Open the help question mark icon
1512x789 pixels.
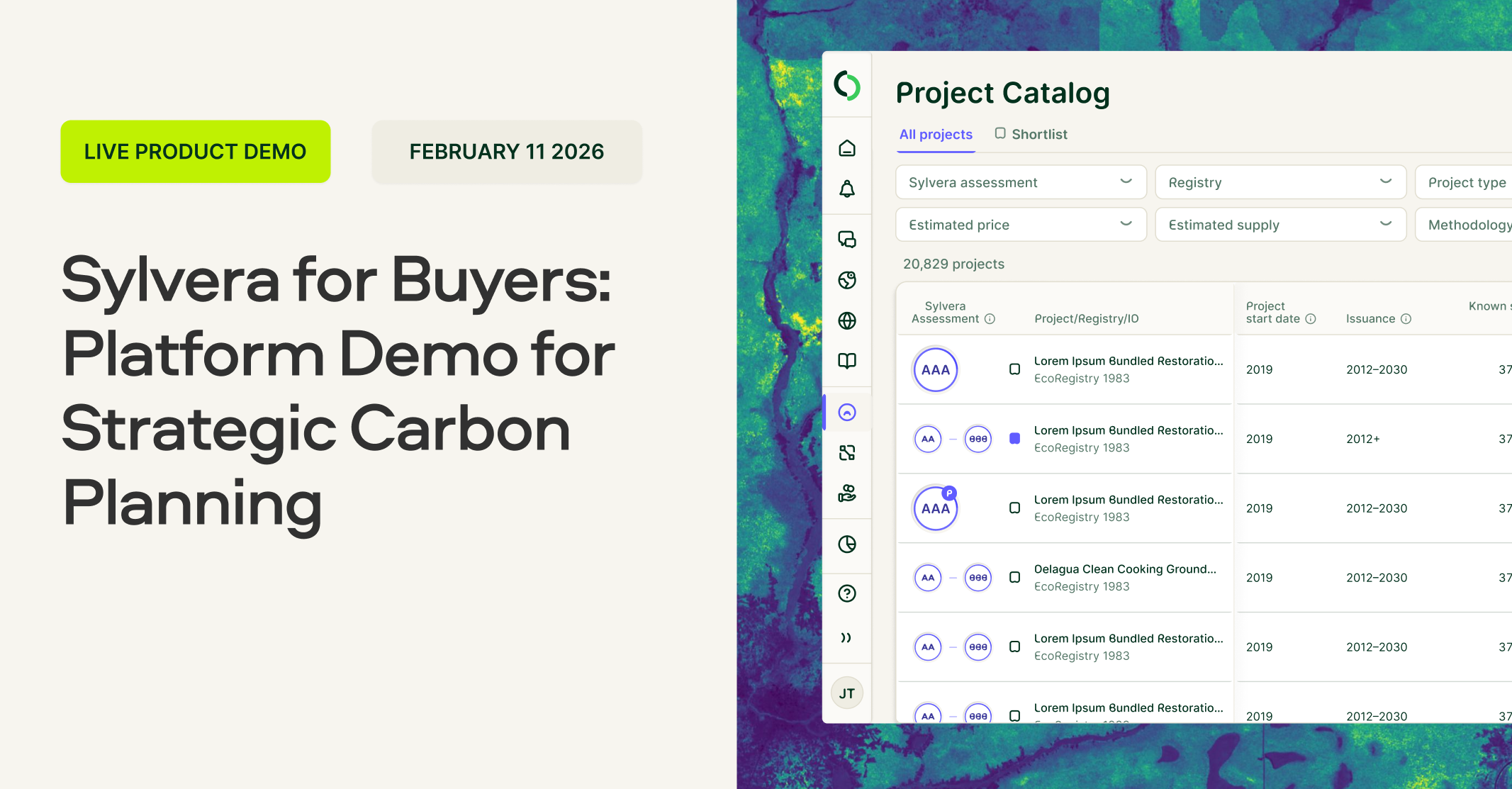(846, 593)
